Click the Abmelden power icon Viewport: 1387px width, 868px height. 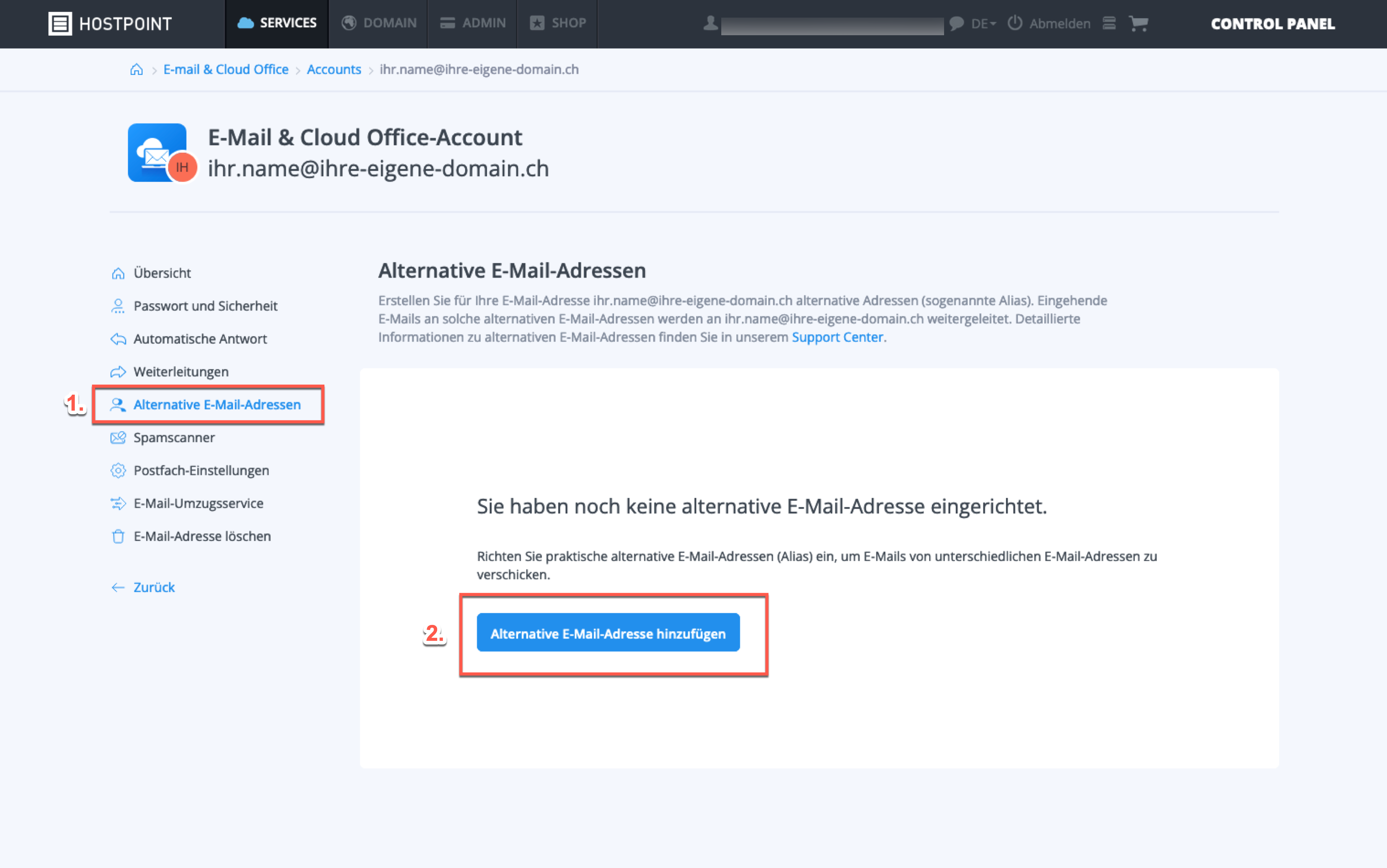[1015, 24]
